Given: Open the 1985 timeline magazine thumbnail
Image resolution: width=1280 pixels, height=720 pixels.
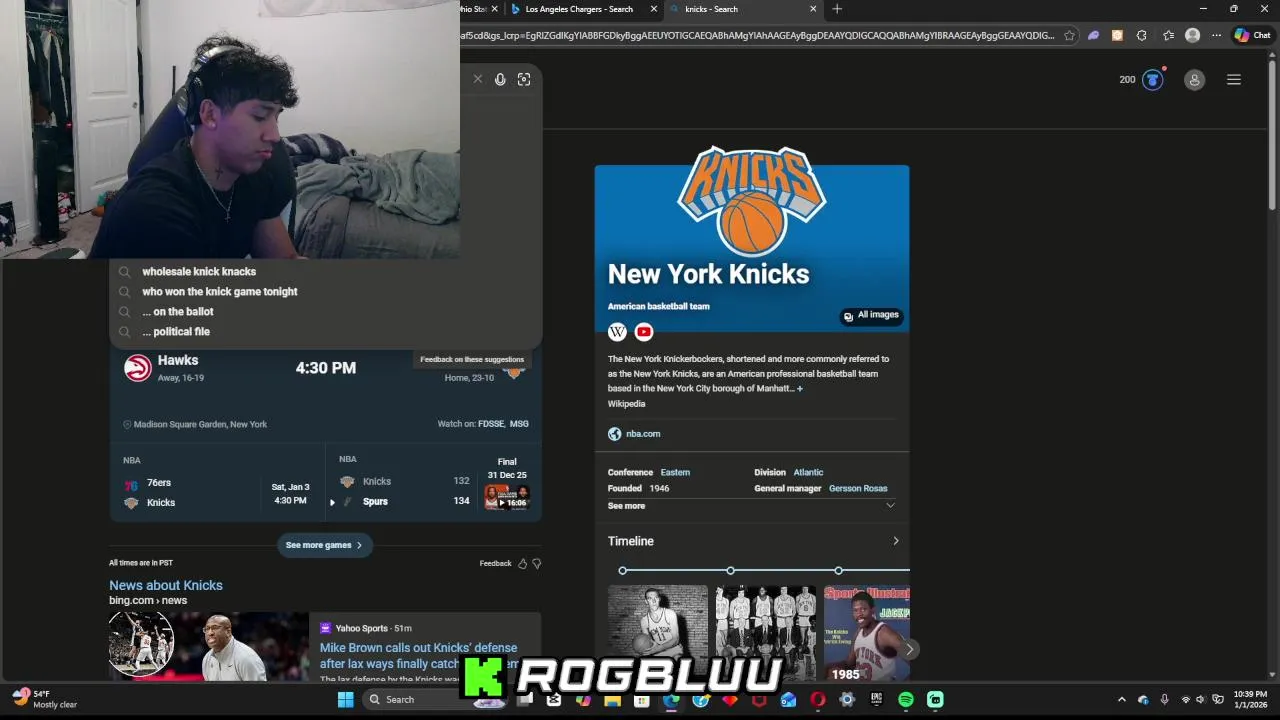Looking at the screenshot, I should tap(867, 633).
